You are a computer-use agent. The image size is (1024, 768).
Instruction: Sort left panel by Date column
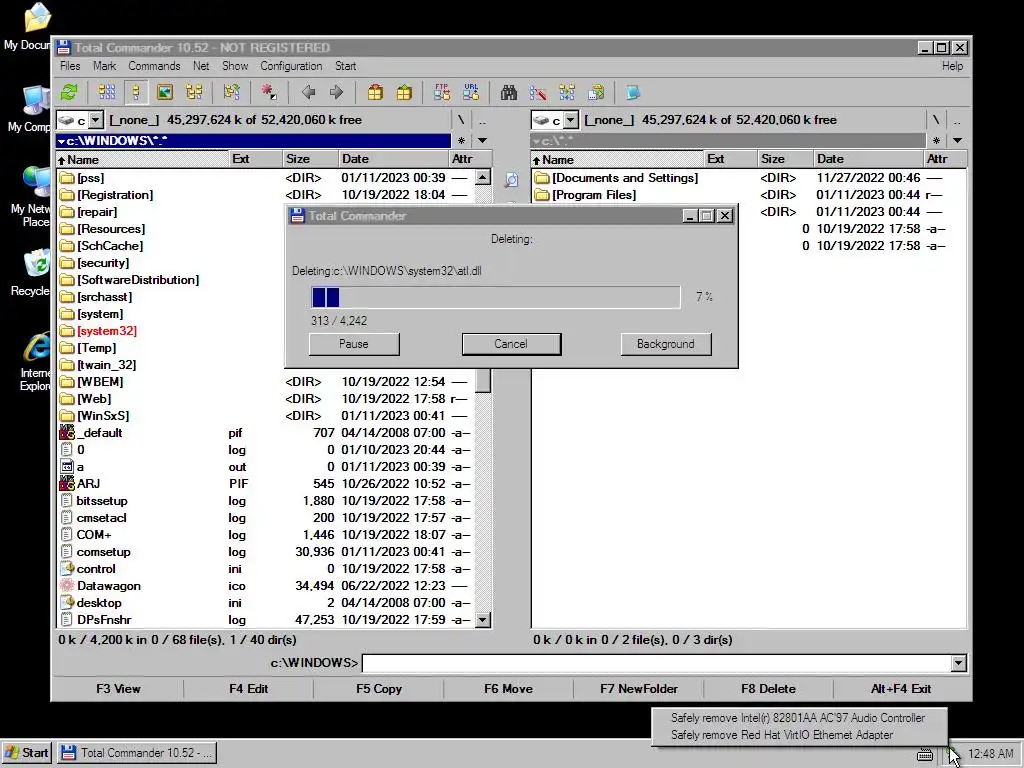[x=392, y=159]
